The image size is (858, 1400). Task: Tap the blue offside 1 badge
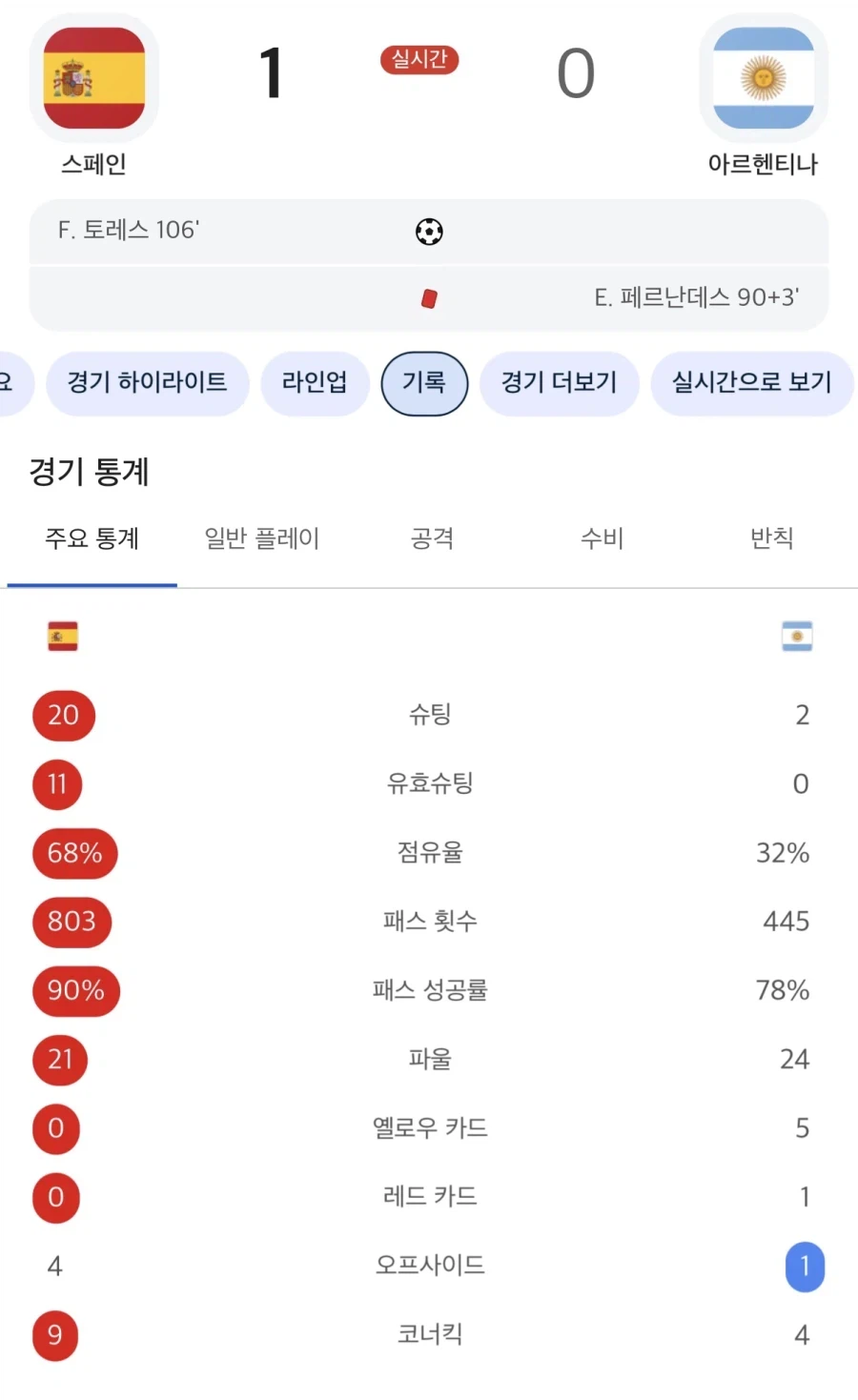805,1267
